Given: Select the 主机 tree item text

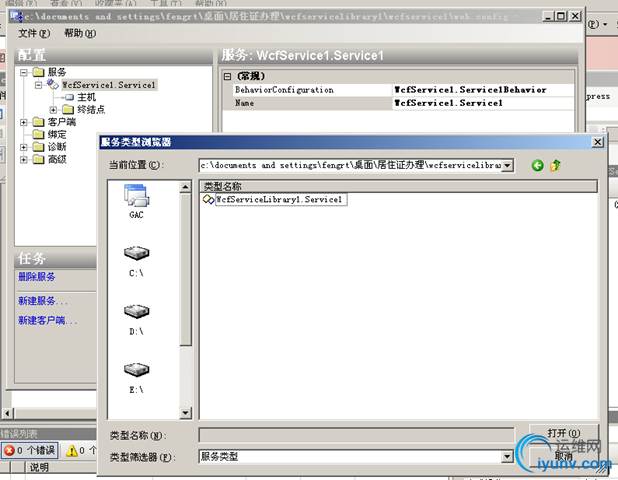Looking at the screenshot, I should [x=86, y=97].
